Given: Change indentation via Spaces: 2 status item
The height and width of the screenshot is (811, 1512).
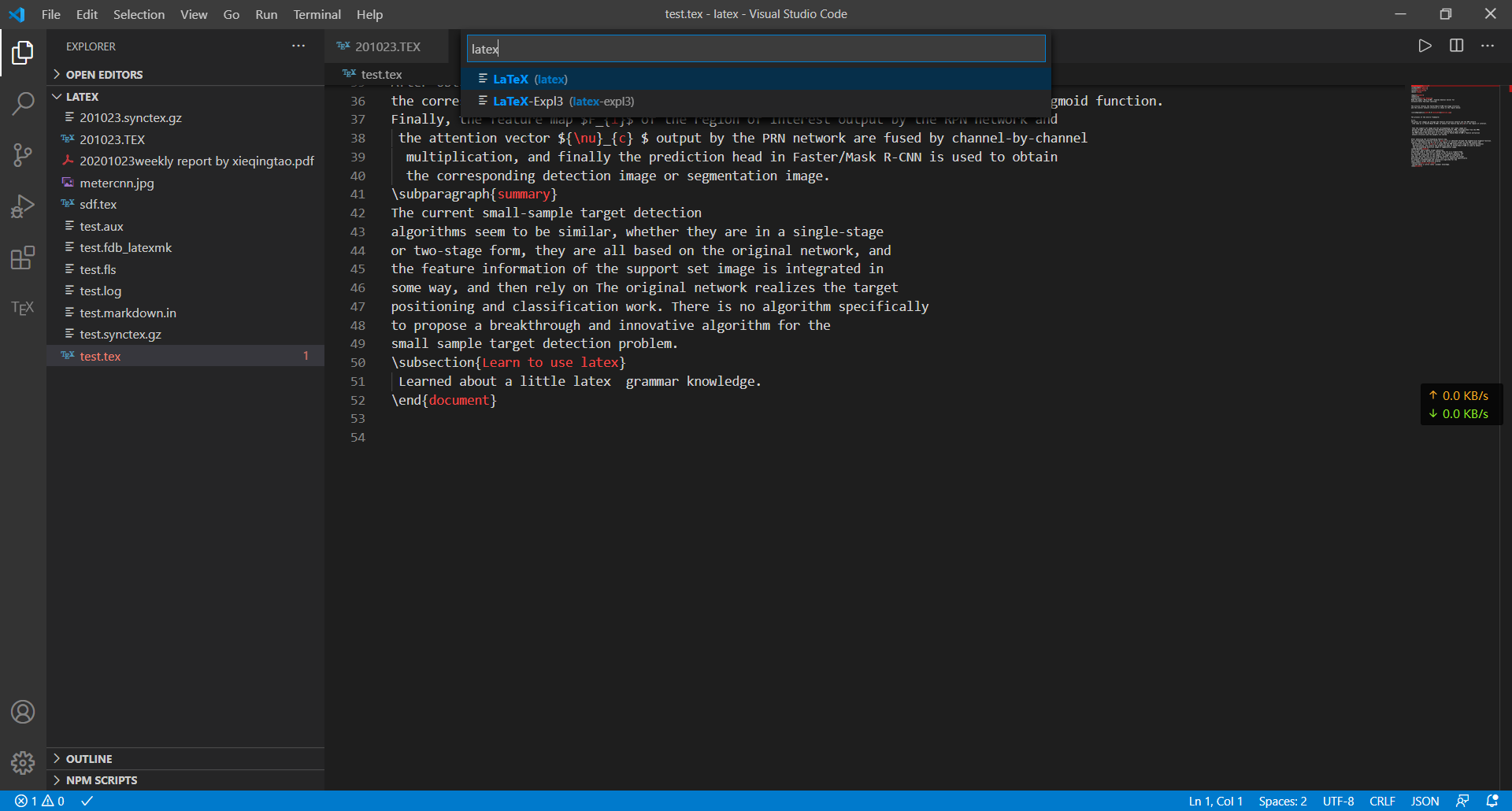Looking at the screenshot, I should coord(1282,800).
